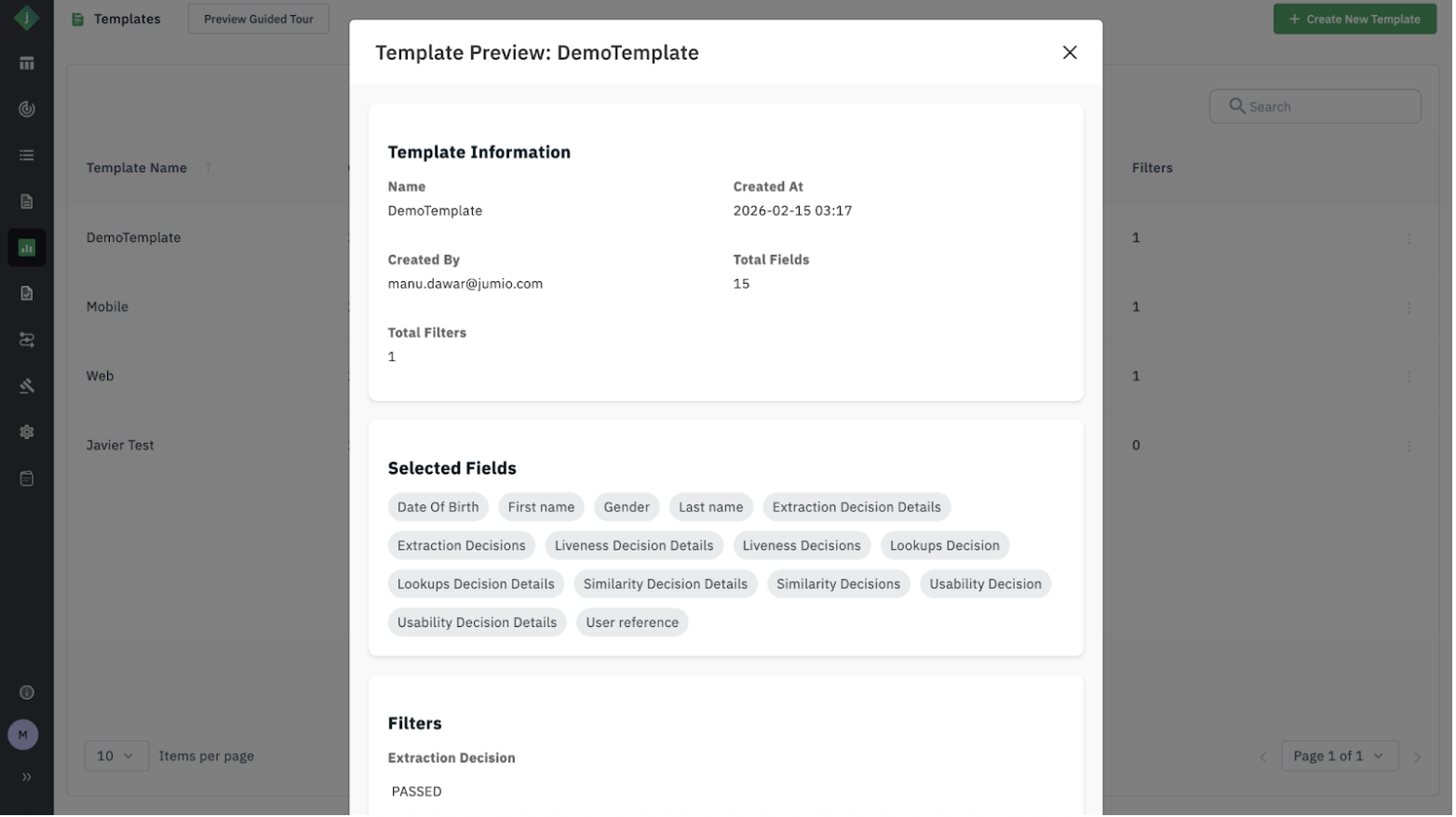Open the items per page dropdown
1456x817 pixels.
[x=116, y=757]
